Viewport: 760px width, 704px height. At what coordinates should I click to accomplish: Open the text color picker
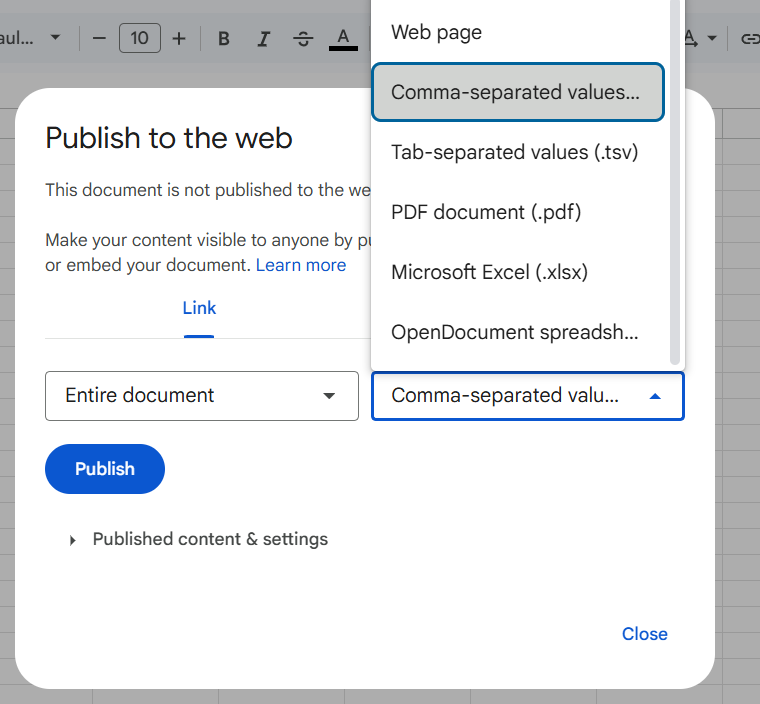coord(343,39)
